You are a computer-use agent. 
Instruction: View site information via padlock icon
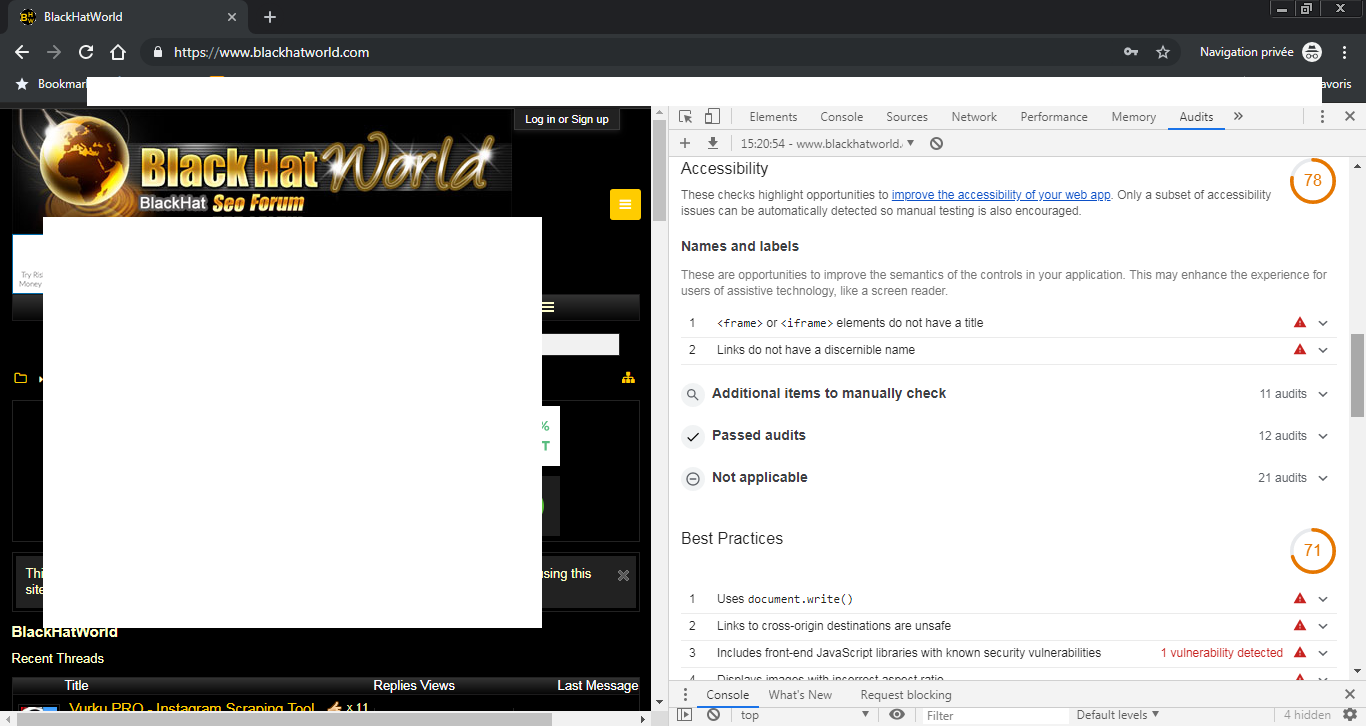pyautogui.click(x=157, y=52)
